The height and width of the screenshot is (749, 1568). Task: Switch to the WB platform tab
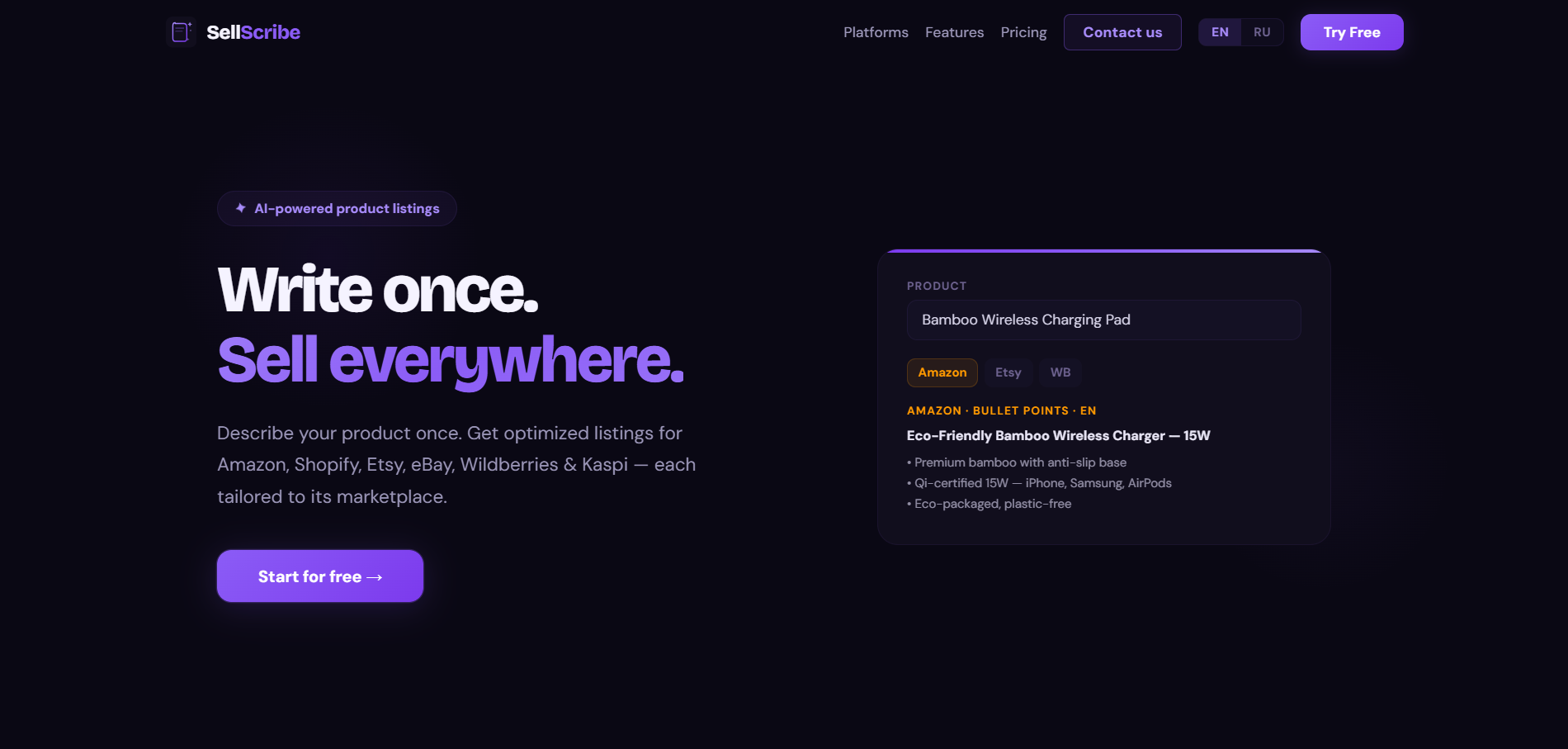pyautogui.click(x=1060, y=372)
